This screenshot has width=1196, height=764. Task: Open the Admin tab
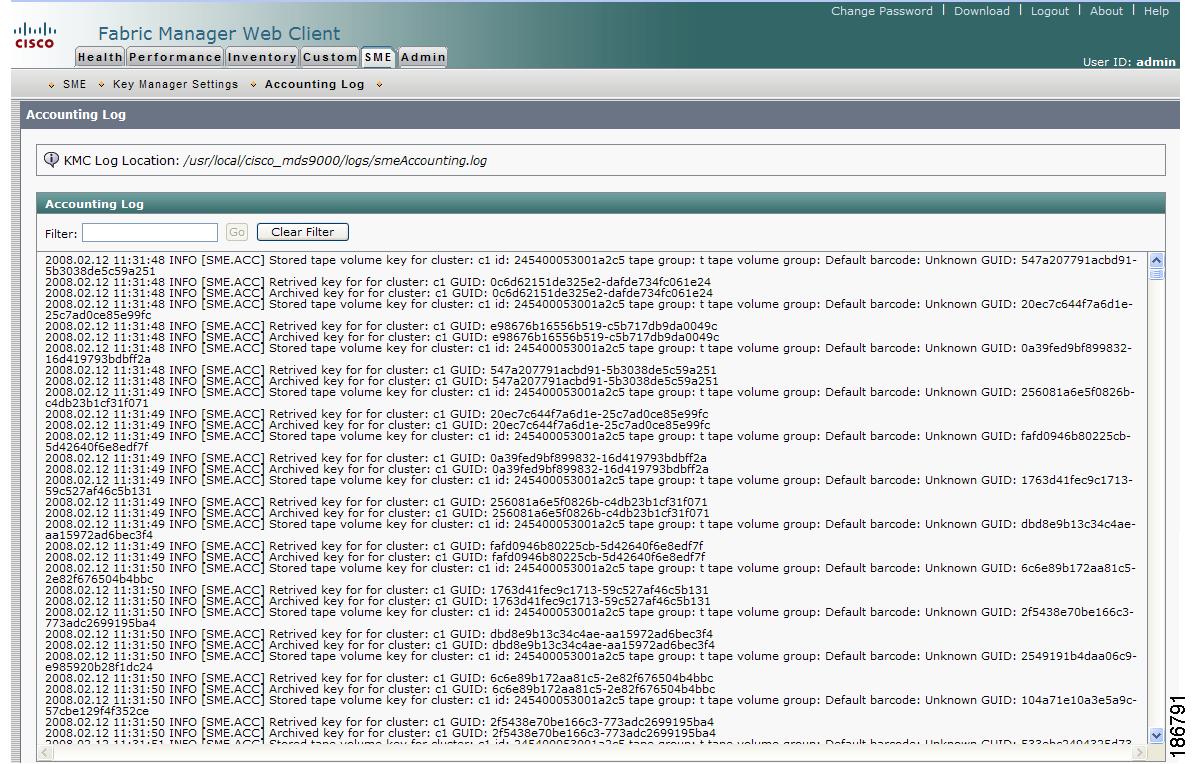point(423,57)
